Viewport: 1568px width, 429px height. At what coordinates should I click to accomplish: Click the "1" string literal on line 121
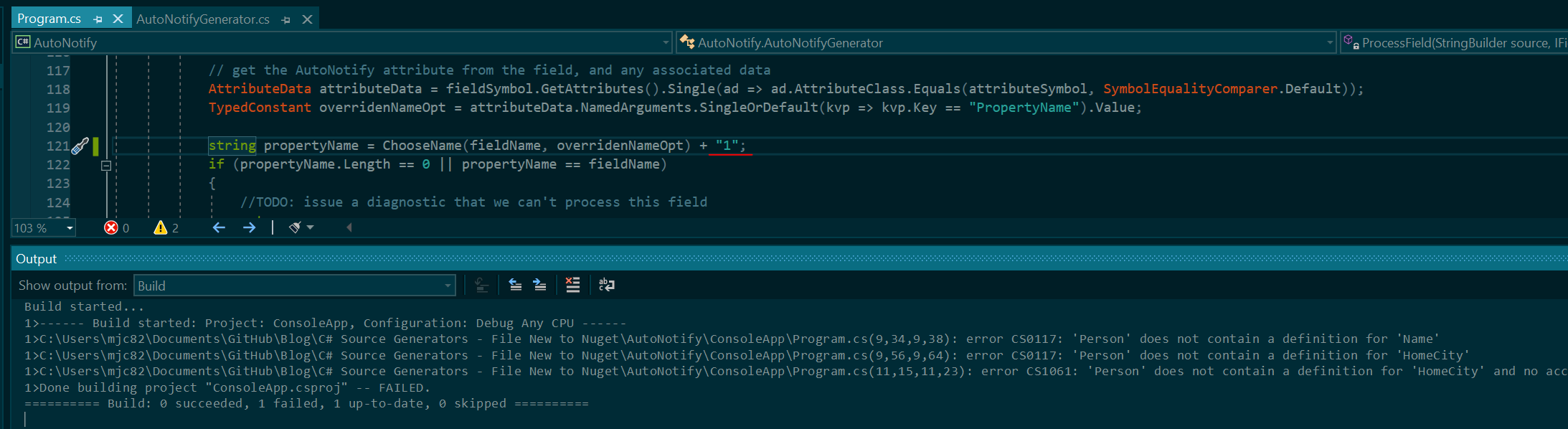tap(727, 146)
